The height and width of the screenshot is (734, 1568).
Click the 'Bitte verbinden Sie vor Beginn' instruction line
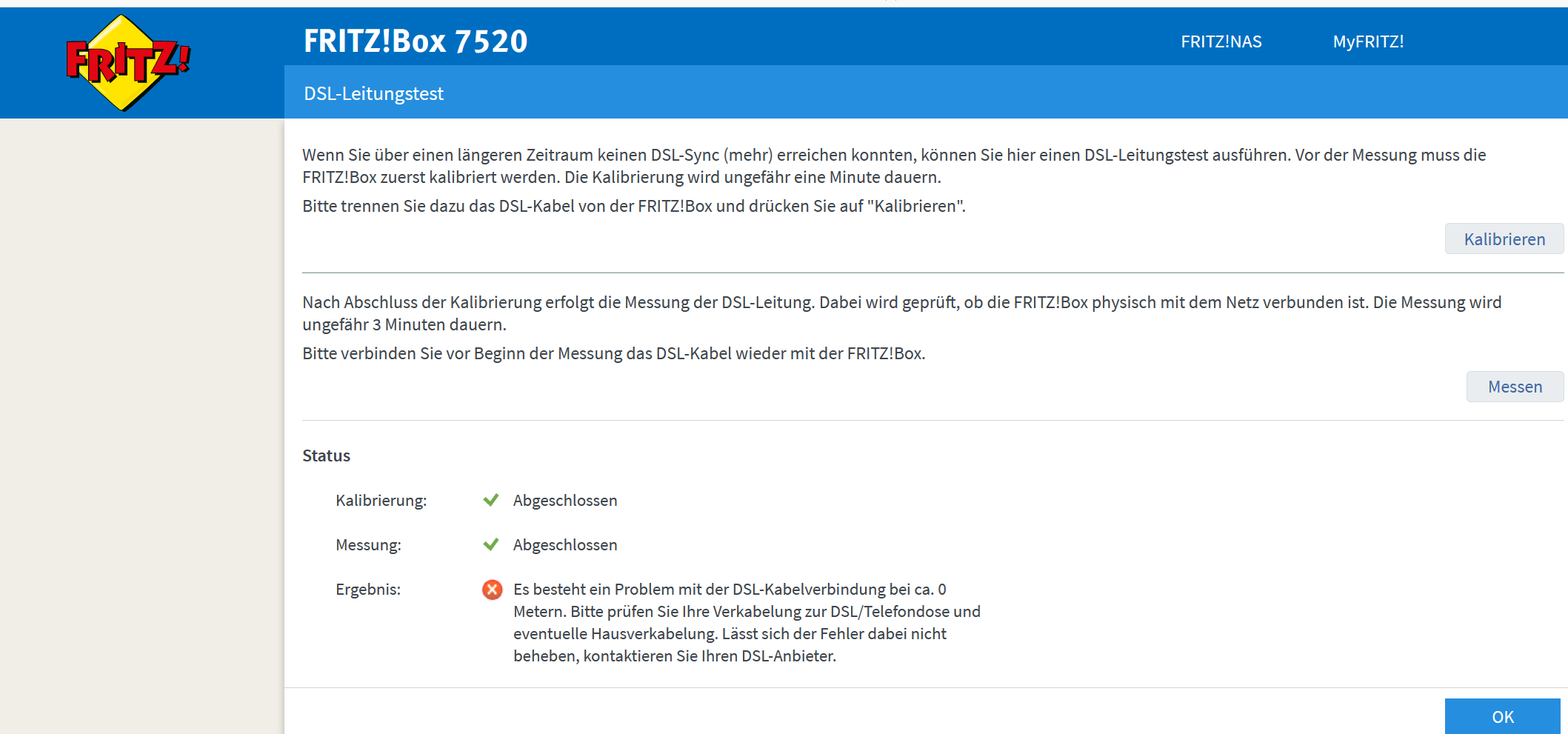click(614, 353)
